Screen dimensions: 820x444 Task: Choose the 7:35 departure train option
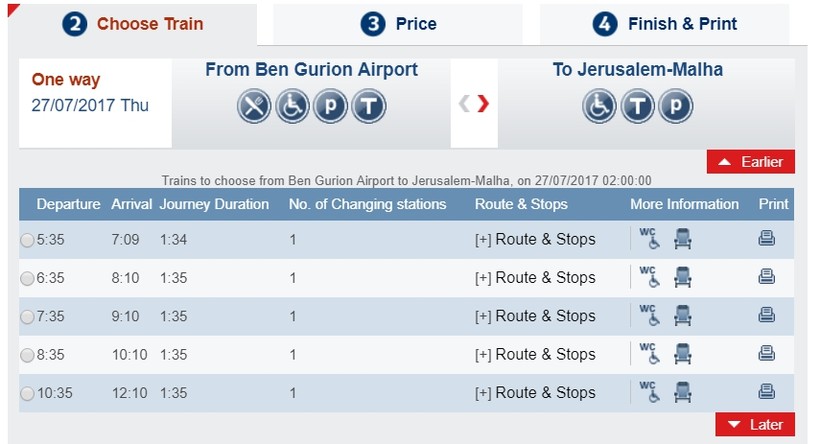[x=27, y=317]
